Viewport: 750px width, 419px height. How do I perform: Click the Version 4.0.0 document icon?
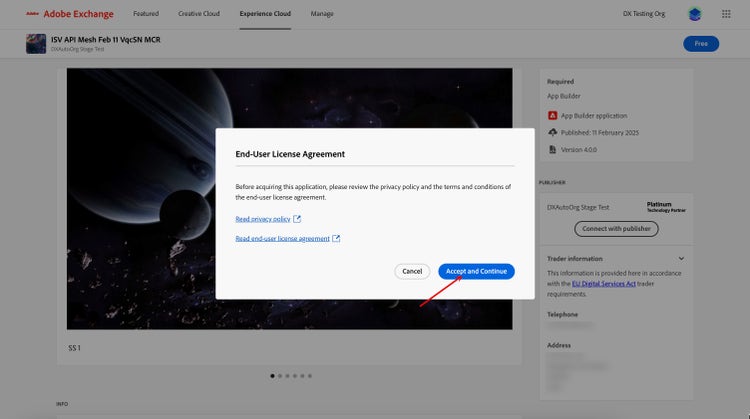tap(552, 149)
